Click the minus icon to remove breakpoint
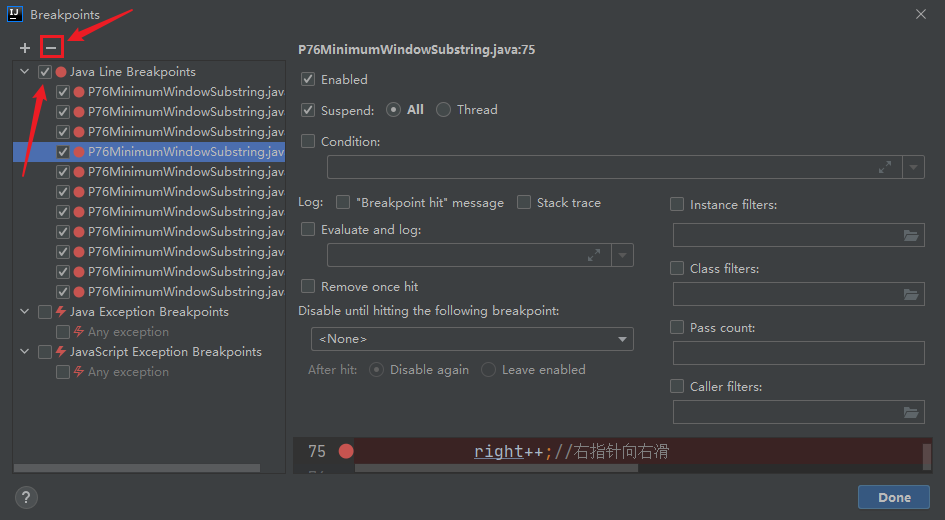945x520 pixels. point(51,48)
